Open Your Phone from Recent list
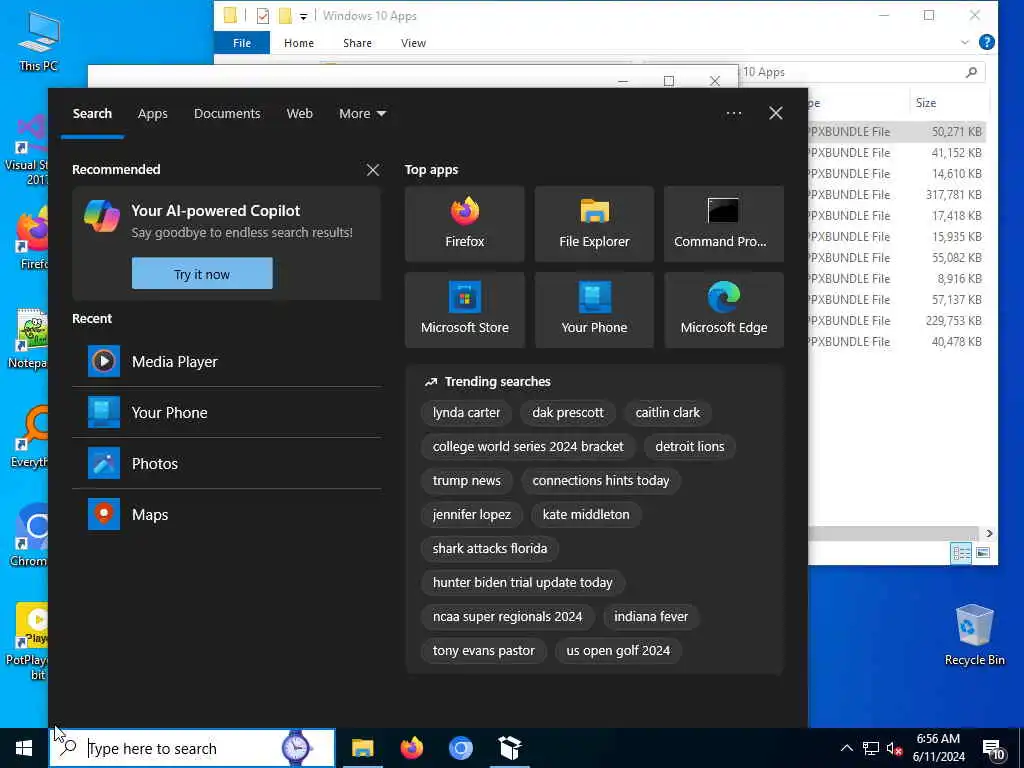 (227, 412)
